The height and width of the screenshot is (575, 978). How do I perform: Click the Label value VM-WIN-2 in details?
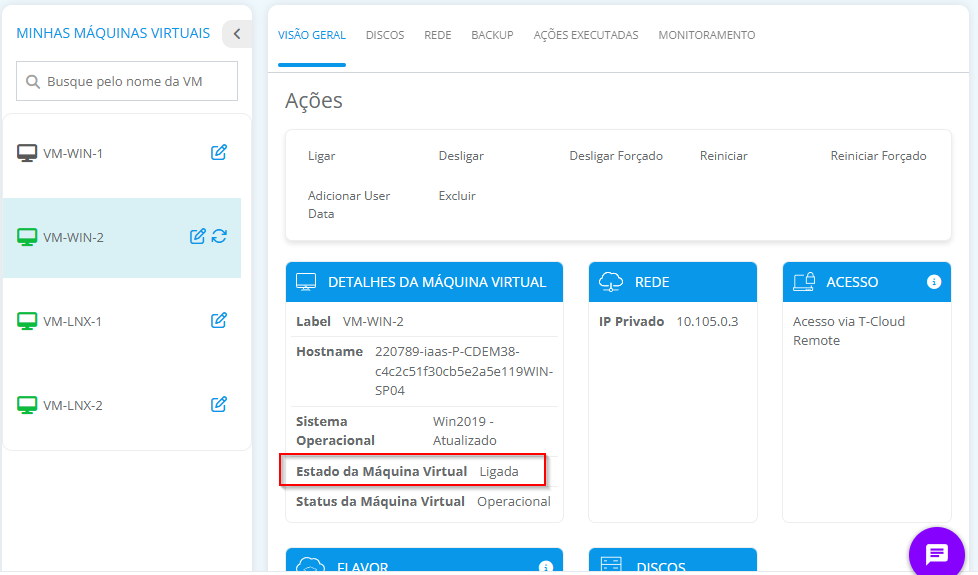click(x=373, y=322)
